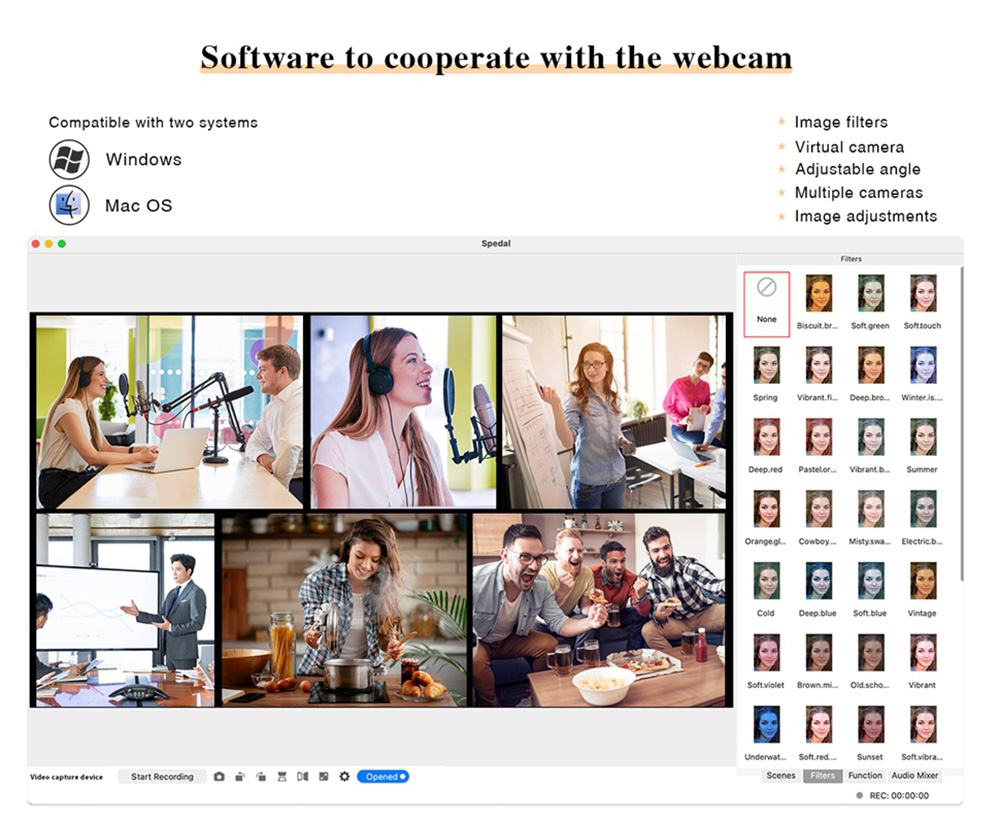Click the vertical flip icon
Viewport: 1000px width, 819px height.
(282, 777)
